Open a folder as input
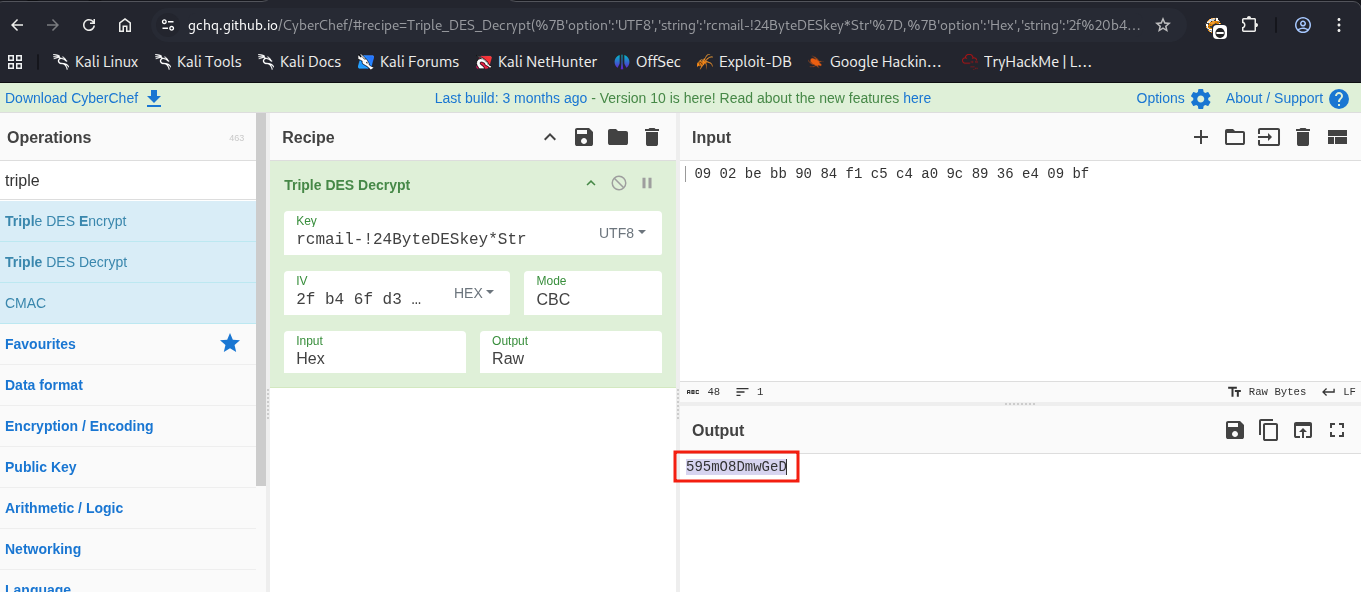The image size is (1361, 592). pyautogui.click(x=1235, y=138)
